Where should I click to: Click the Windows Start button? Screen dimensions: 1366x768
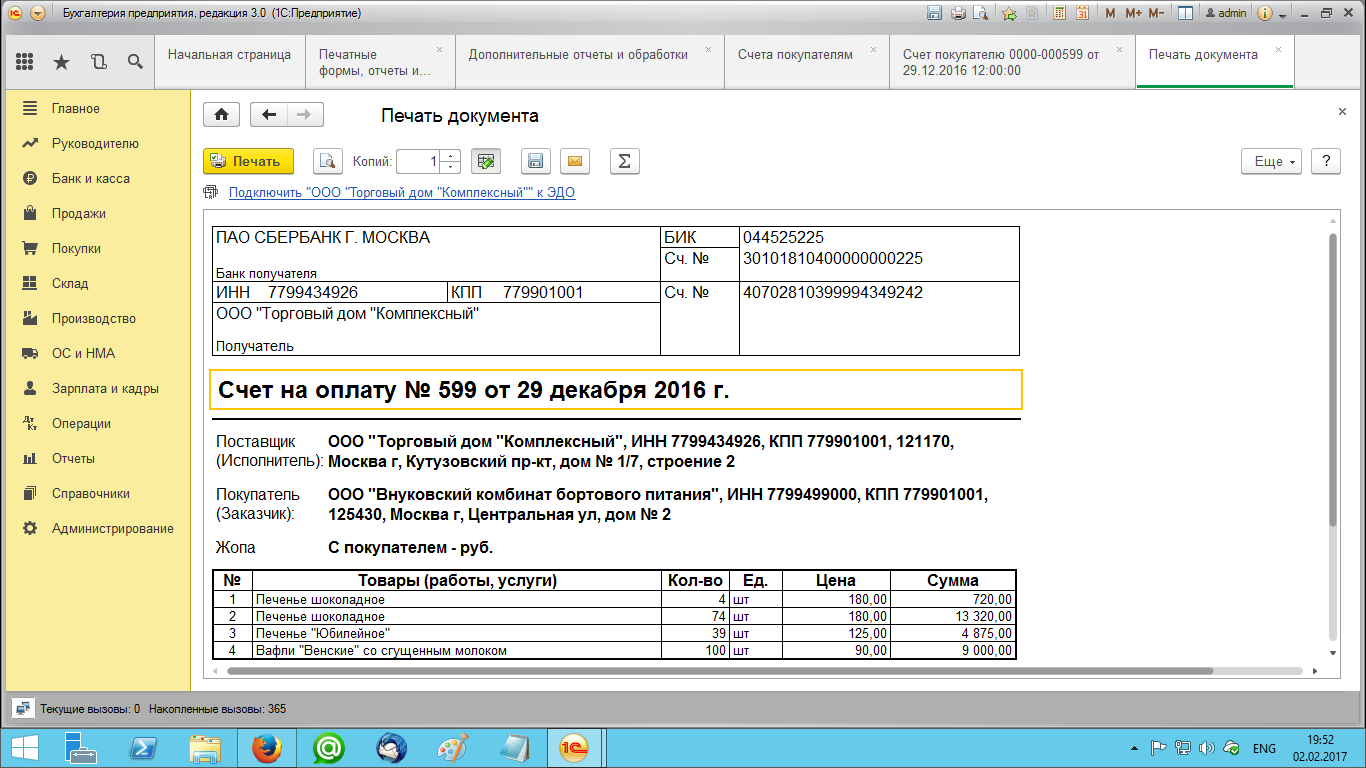point(24,748)
